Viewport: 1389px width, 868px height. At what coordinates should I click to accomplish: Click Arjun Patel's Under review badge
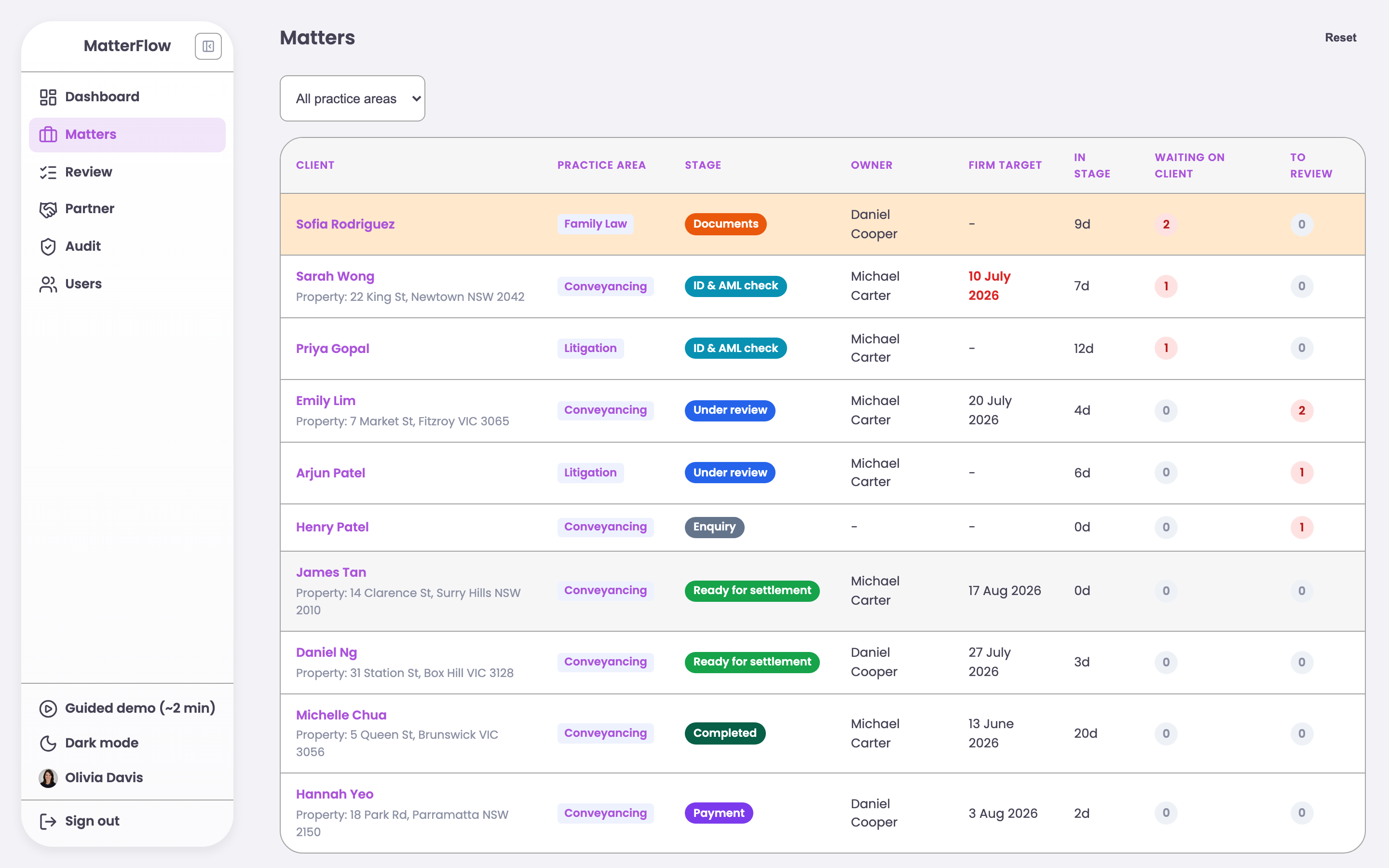pyautogui.click(x=730, y=473)
